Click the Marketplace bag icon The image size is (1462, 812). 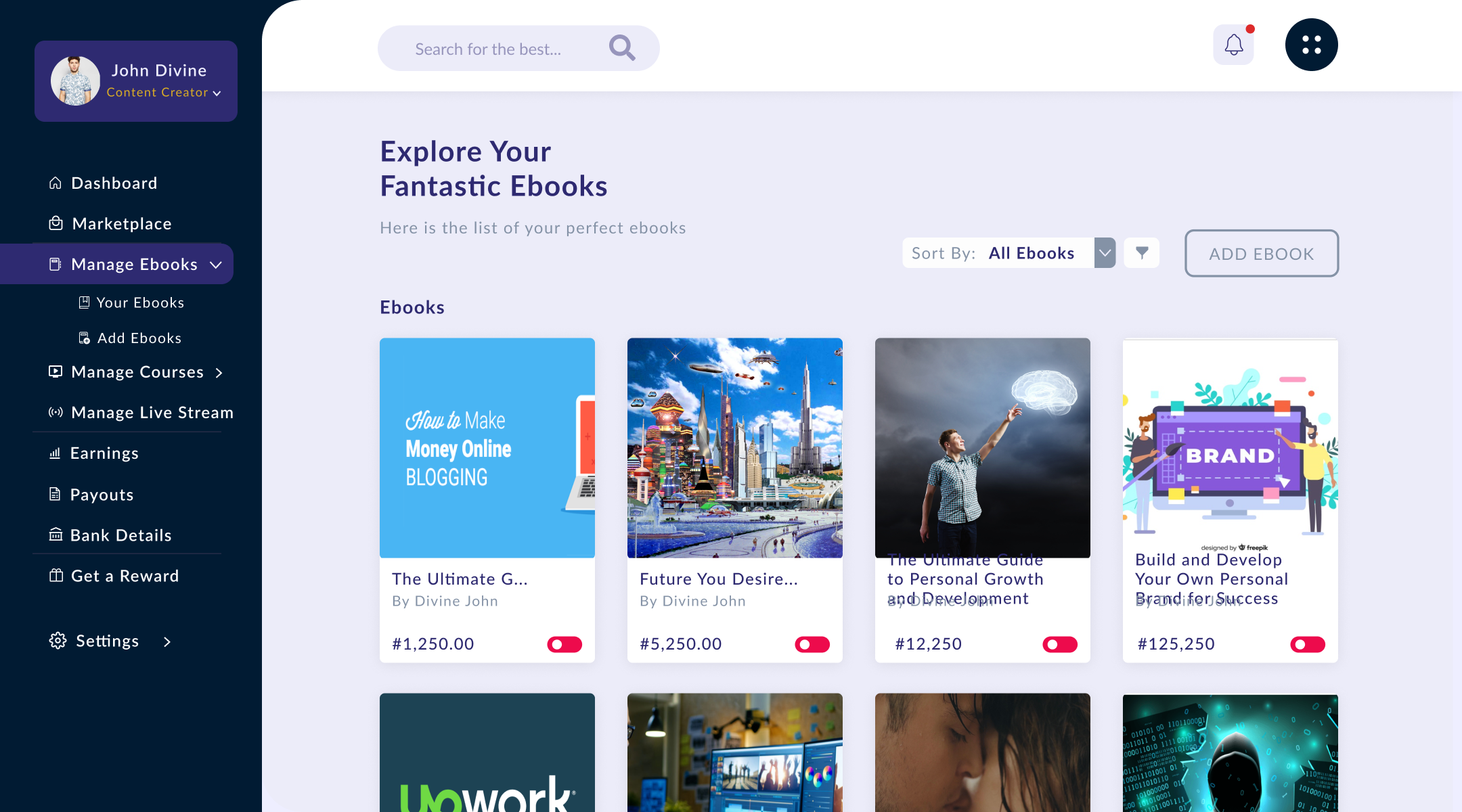point(56,223)
